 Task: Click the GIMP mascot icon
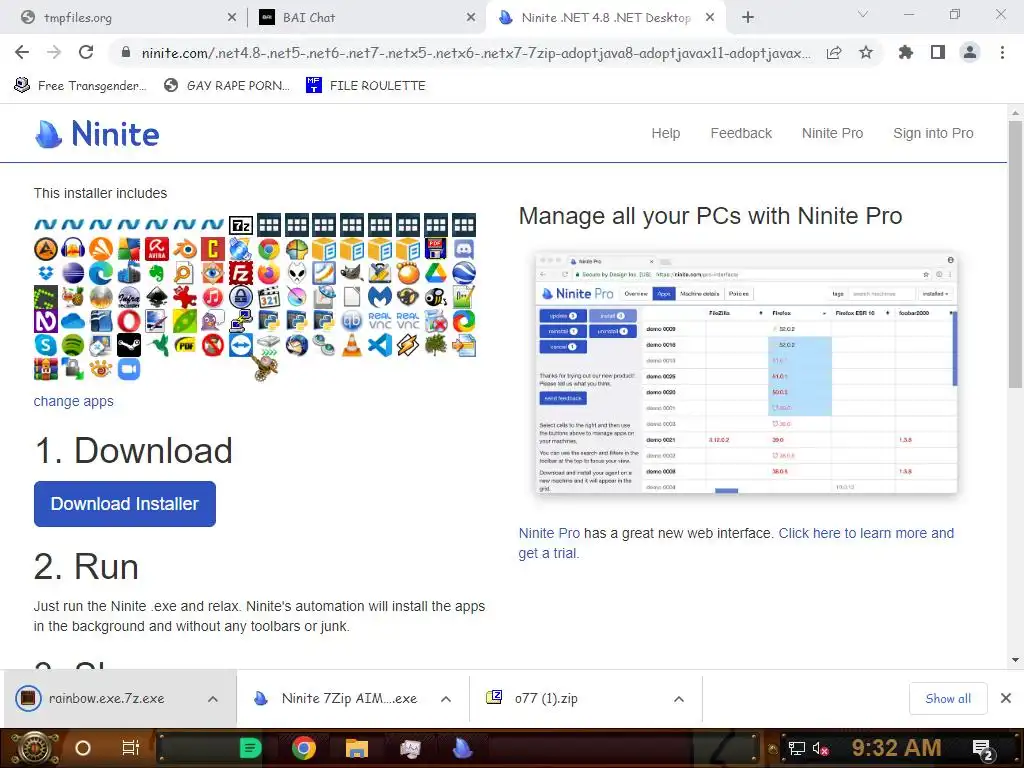pos(352,273)
